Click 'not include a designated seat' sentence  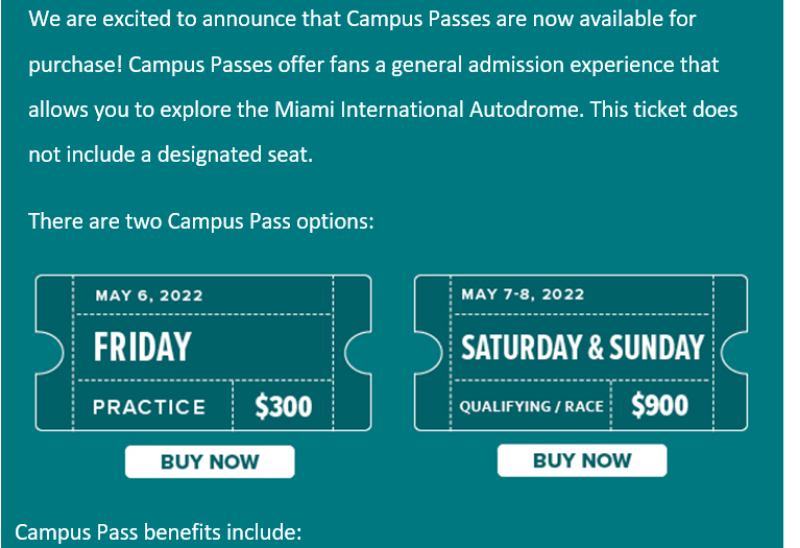tap(170, 155)
